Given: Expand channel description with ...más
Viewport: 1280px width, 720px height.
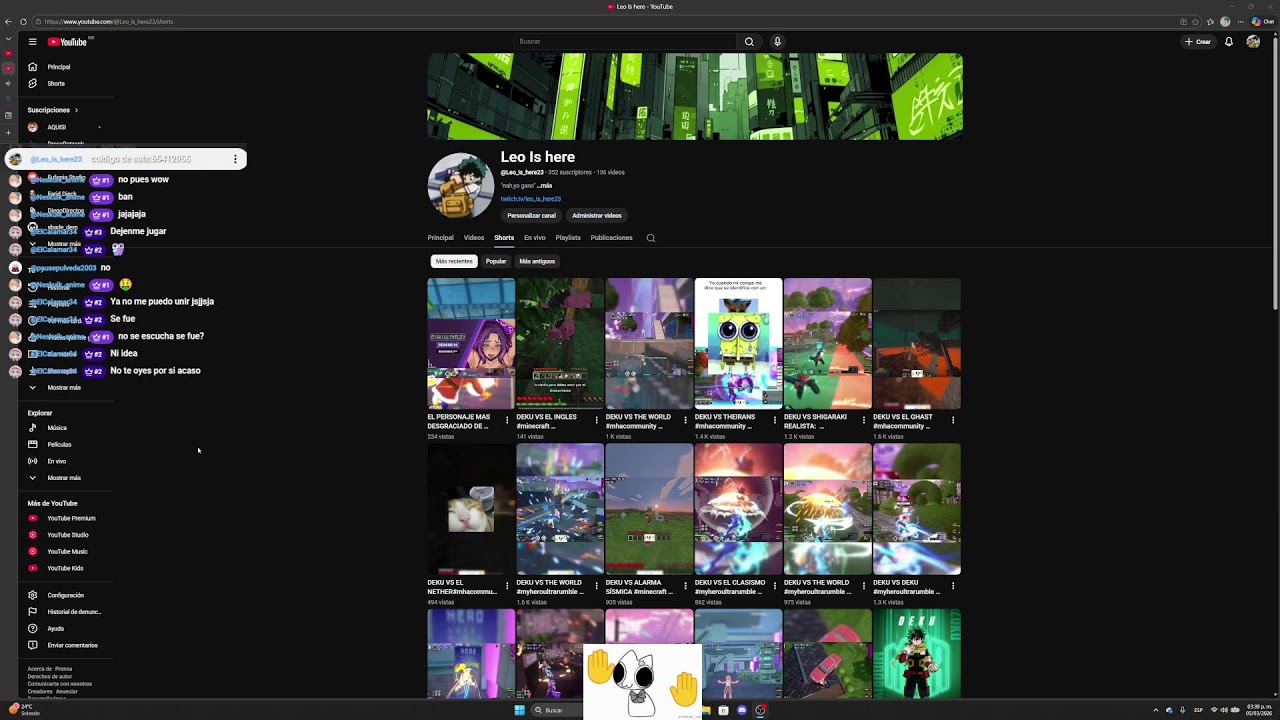Looking at the screenshot, I should 545,186.
